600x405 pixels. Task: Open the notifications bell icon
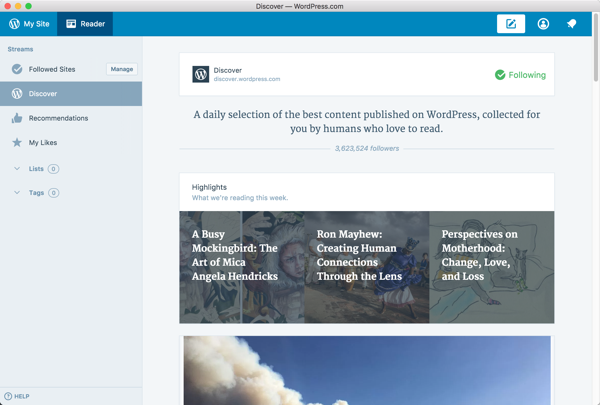[x=572, y=24]
